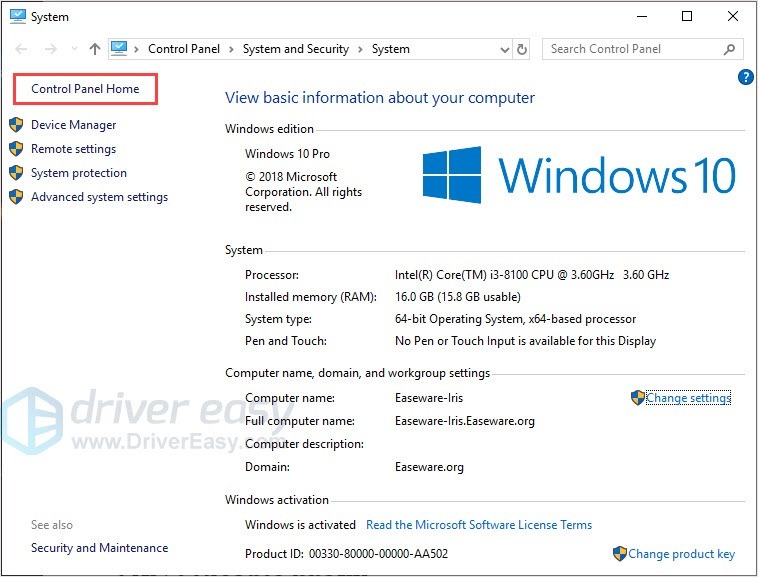Select the Windows 10 Pro edition text
758x577 pixels.
click(x=287, y=154)
